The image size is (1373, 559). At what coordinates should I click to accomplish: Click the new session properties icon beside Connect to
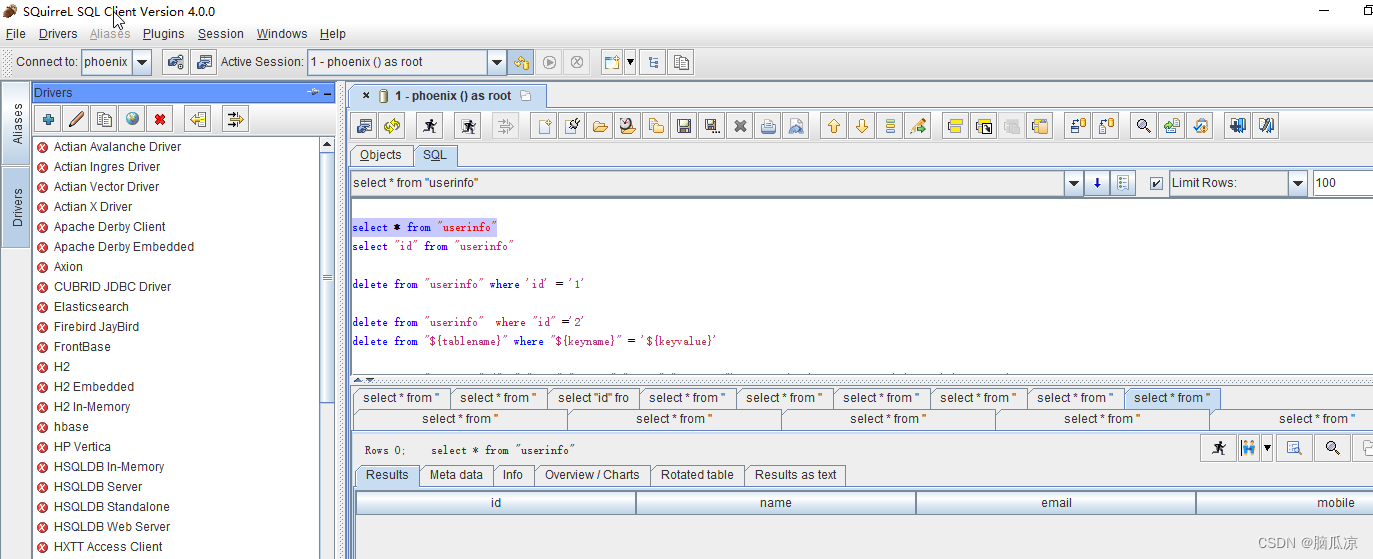(x=176, y=62)
